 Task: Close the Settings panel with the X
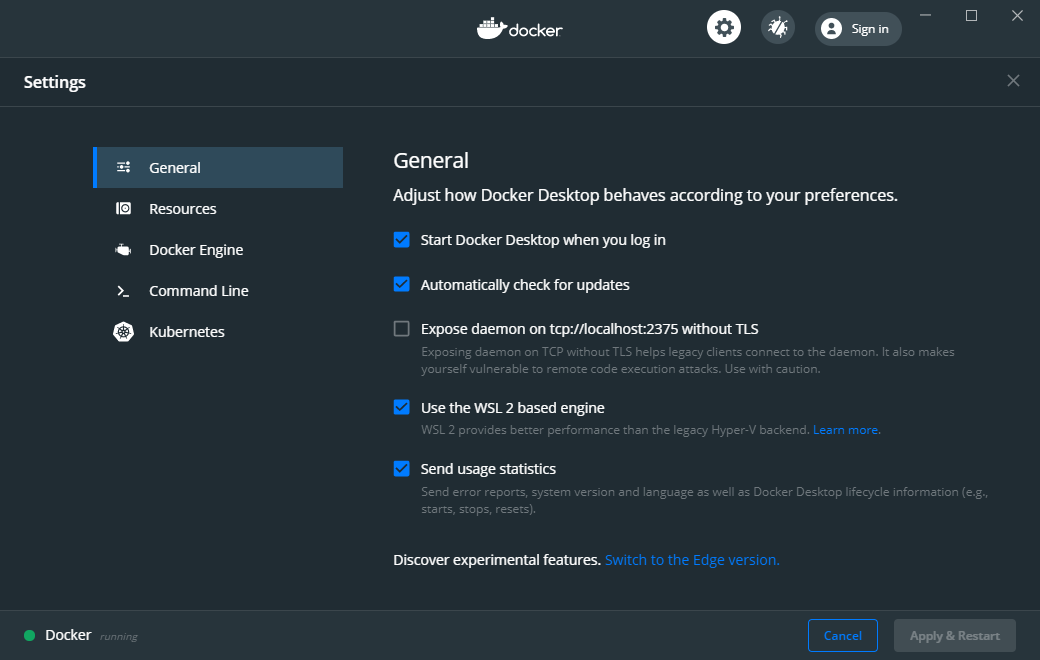1013,81
